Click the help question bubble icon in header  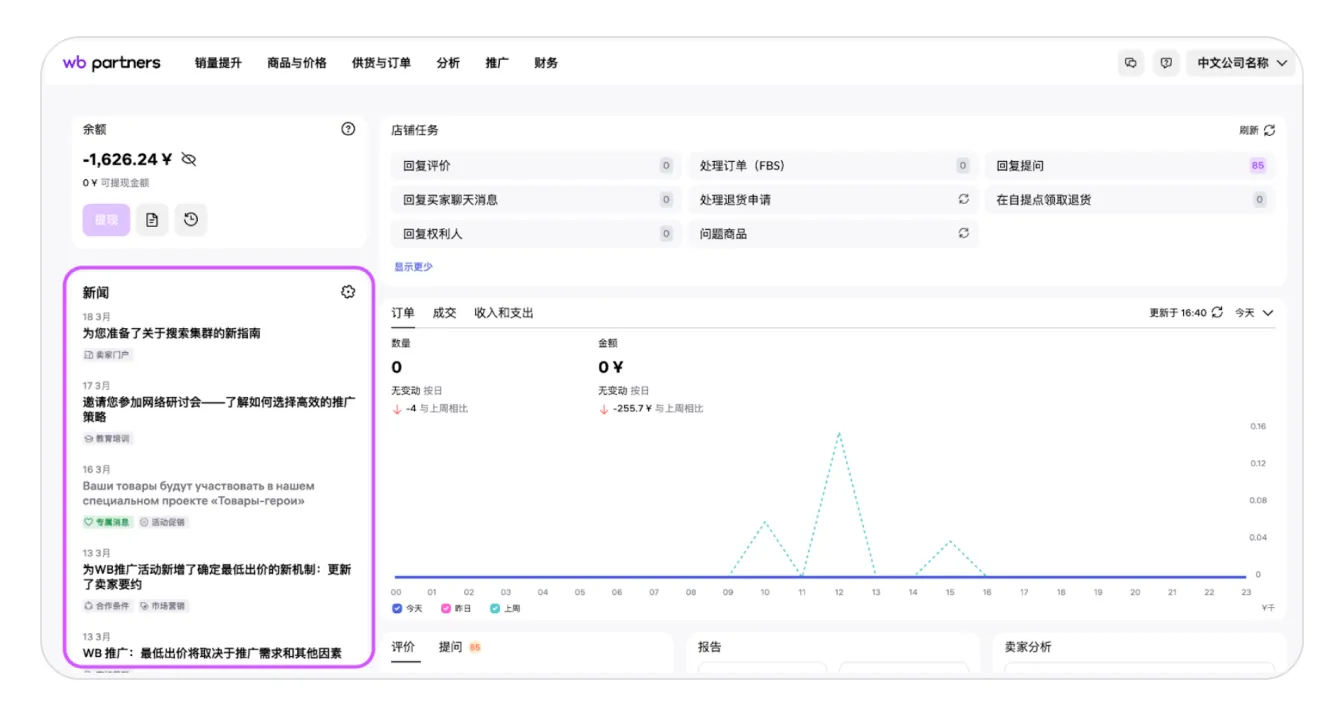coord(1166,63)
